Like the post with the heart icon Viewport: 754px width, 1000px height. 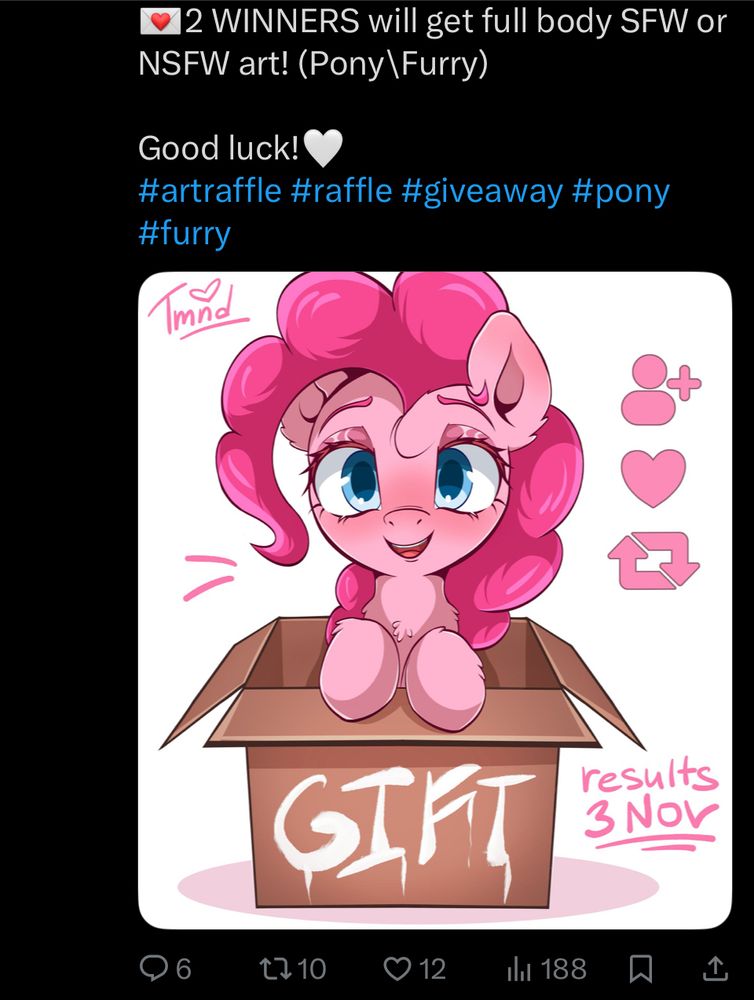397,968
